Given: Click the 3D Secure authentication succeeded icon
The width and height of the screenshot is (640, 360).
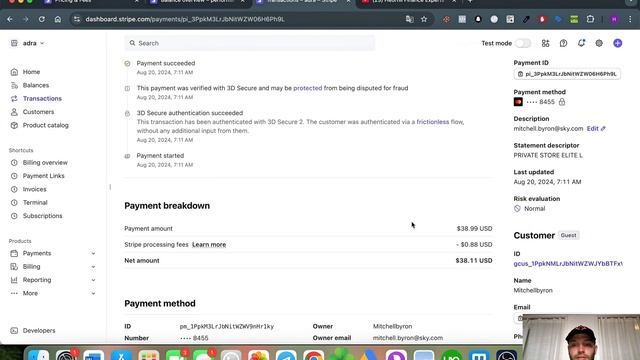Looking at the screenshot, I should click(127, 113).
